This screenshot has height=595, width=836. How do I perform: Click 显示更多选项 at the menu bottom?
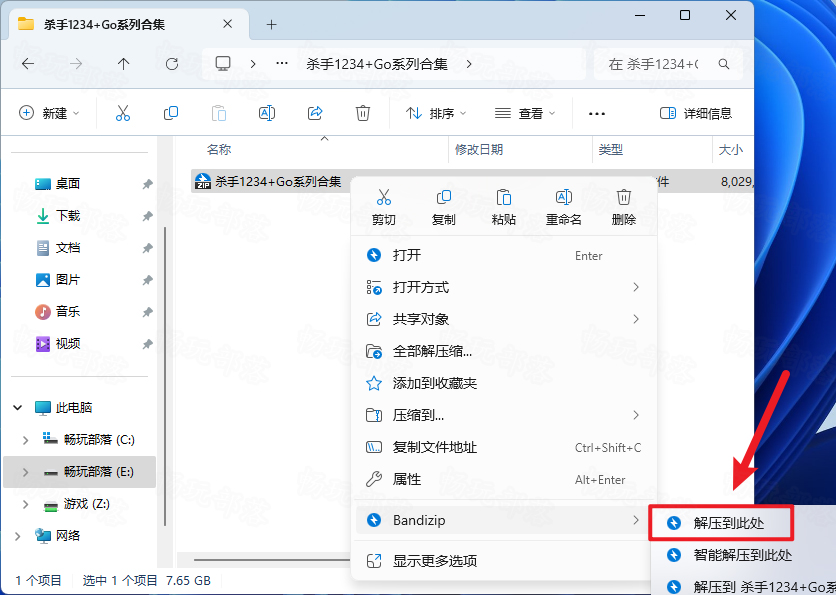503,561
